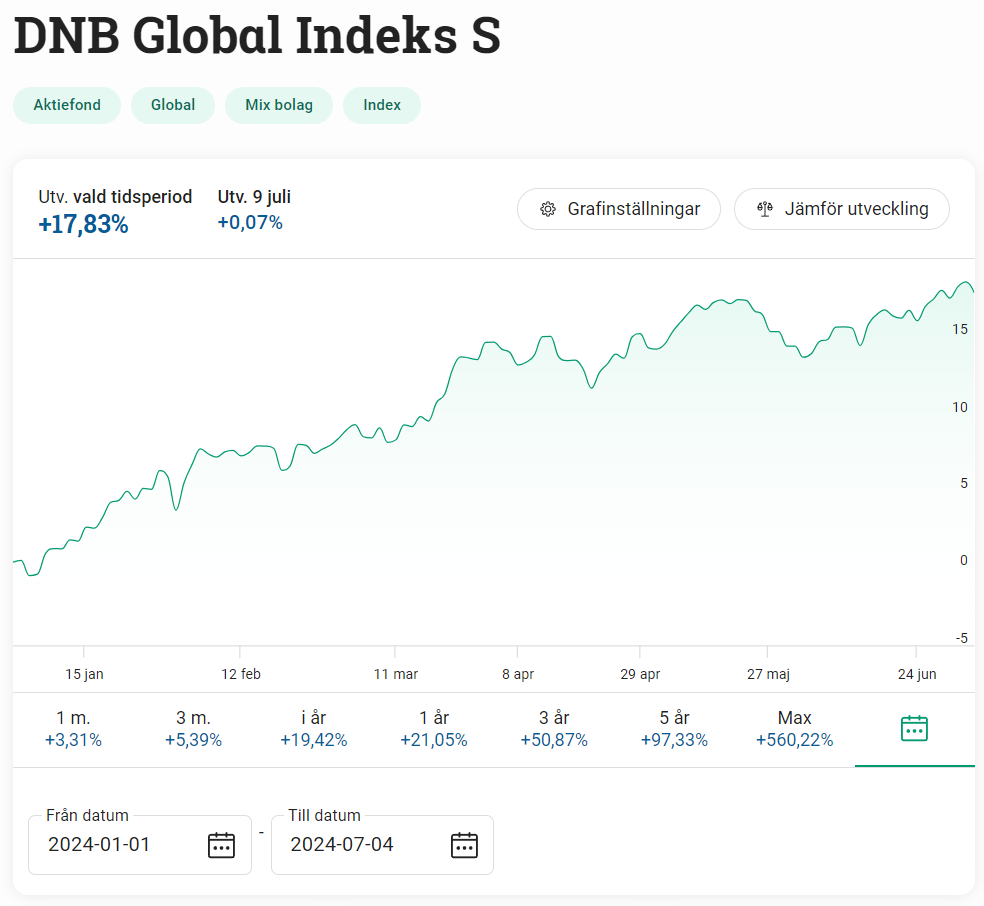Select the 3 m. period tab
The image size is (984, 906).
point(193,729)
